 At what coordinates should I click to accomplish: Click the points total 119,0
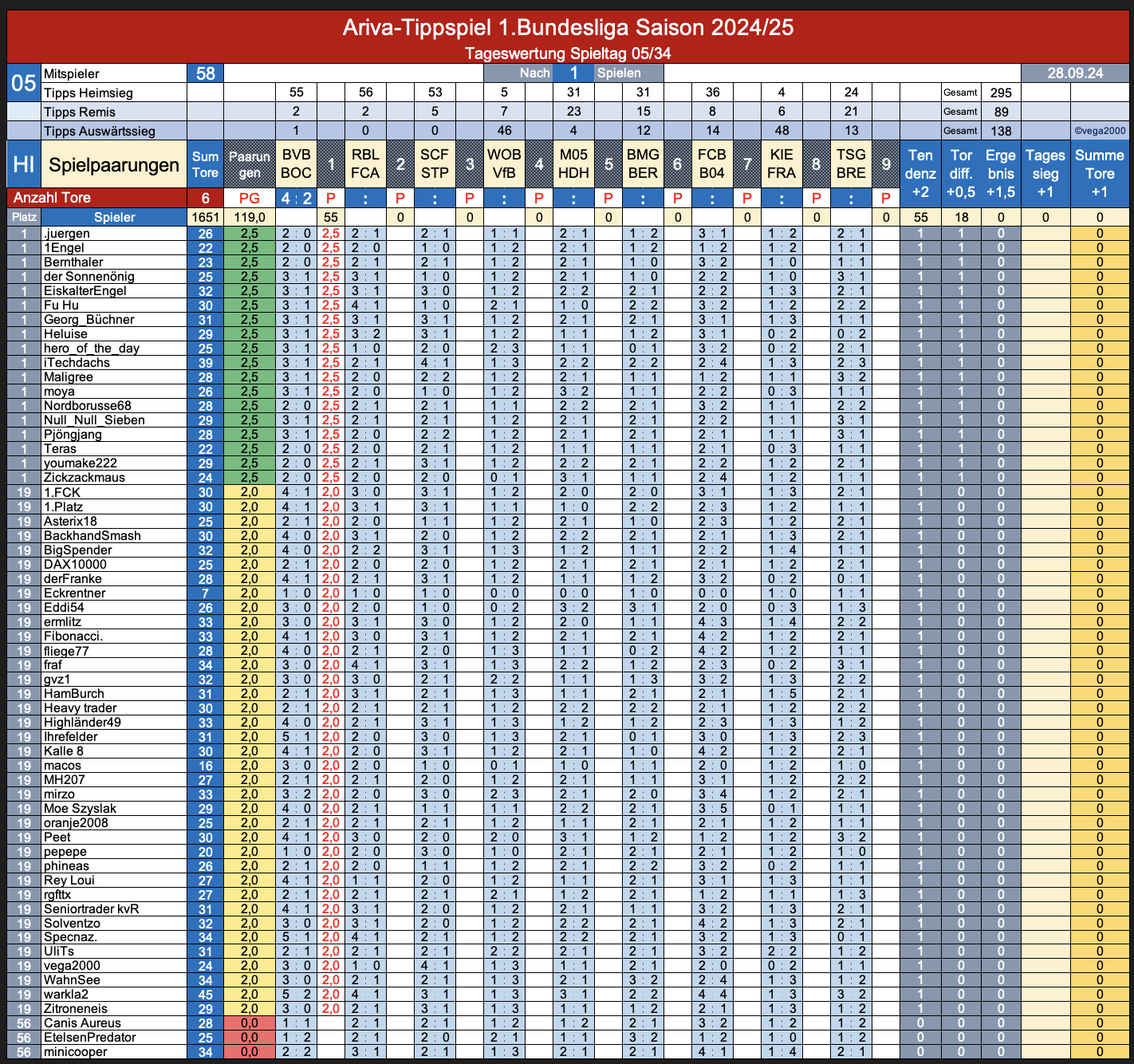[x=250, y=217]
